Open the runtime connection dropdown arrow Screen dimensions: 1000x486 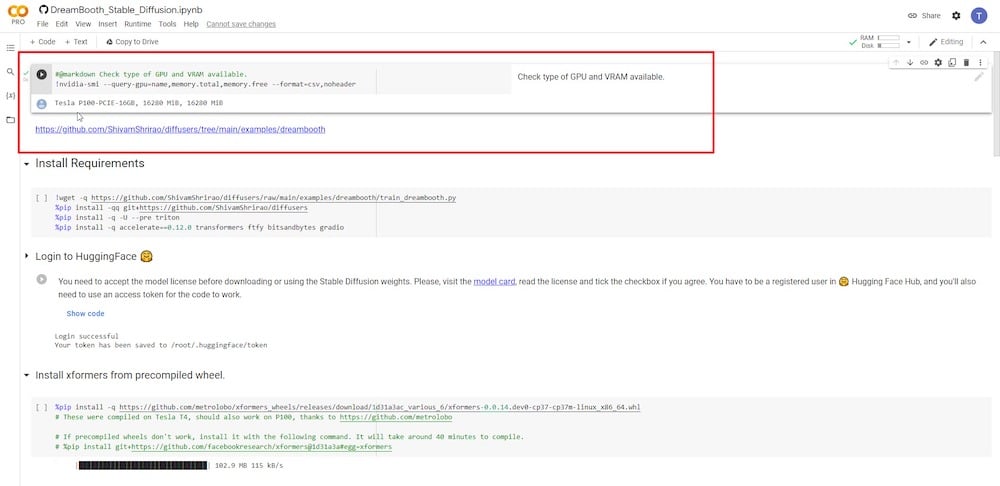click(x=908, y=42)
